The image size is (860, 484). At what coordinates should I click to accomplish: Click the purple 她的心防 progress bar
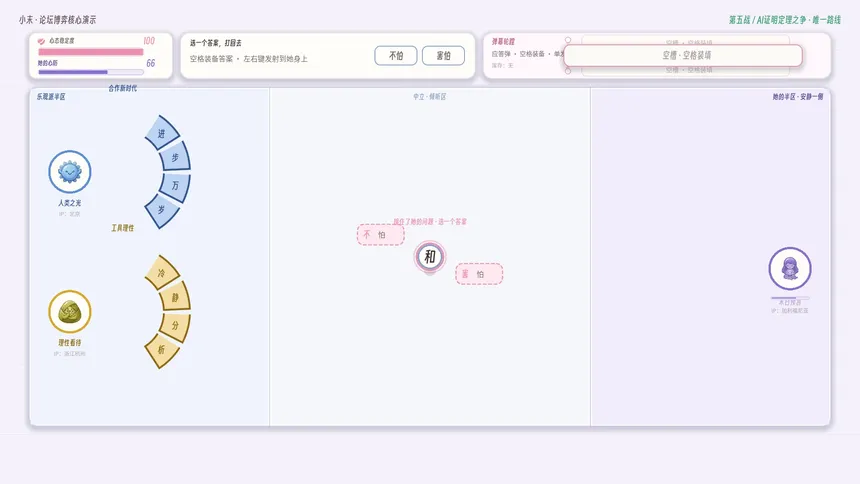(90, 72)
